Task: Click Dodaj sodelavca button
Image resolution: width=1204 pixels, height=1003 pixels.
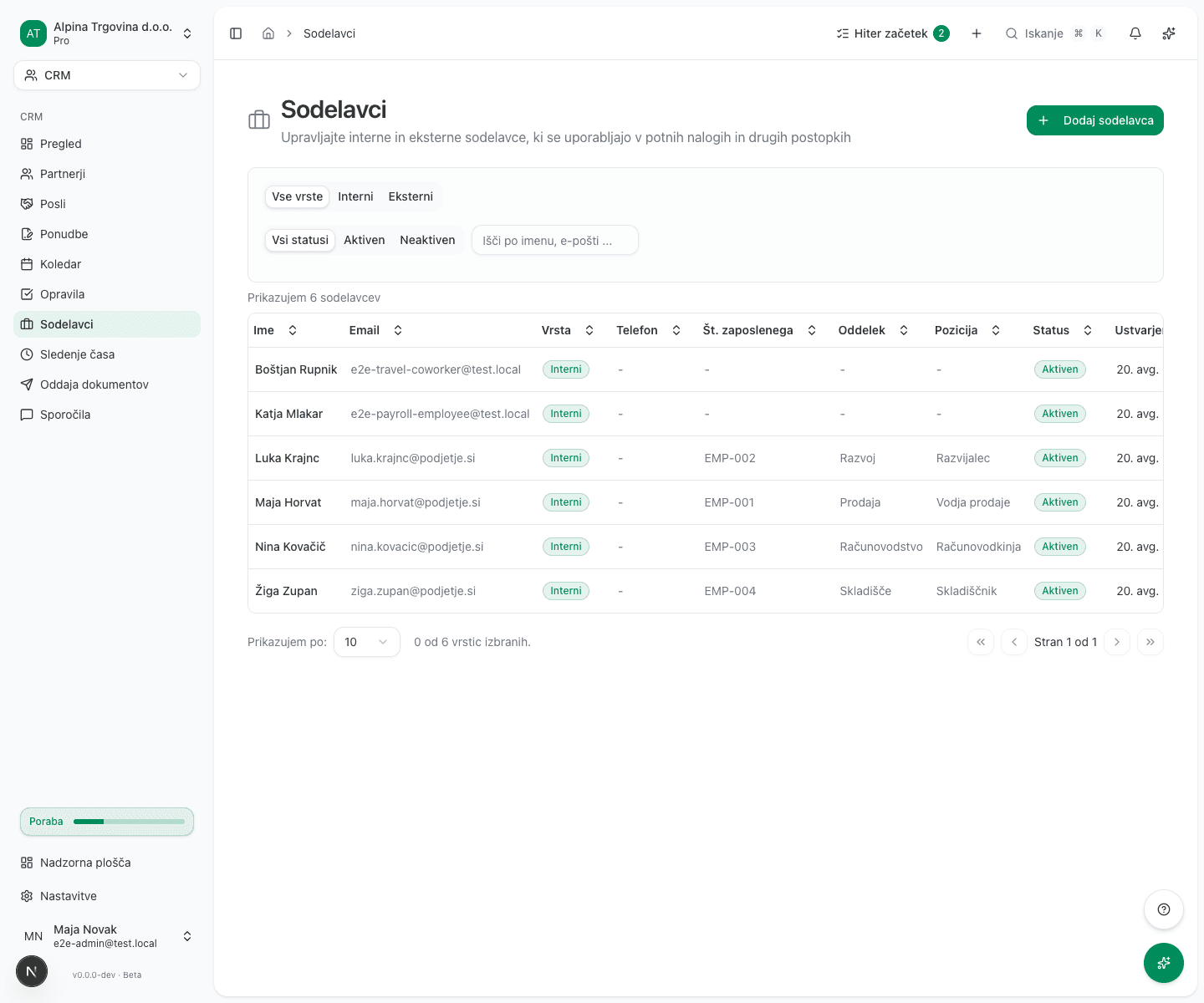Action: click(x=1095, y=120)
